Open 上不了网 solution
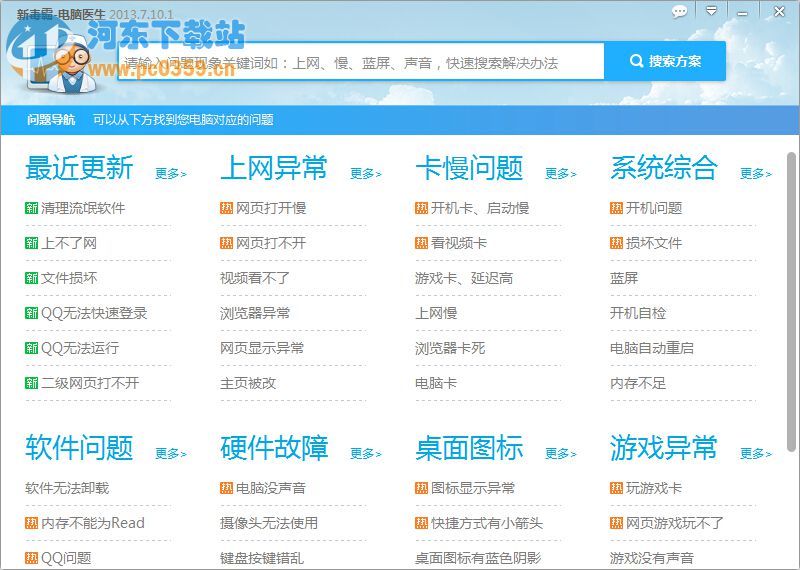 click(x=69, y=243)
